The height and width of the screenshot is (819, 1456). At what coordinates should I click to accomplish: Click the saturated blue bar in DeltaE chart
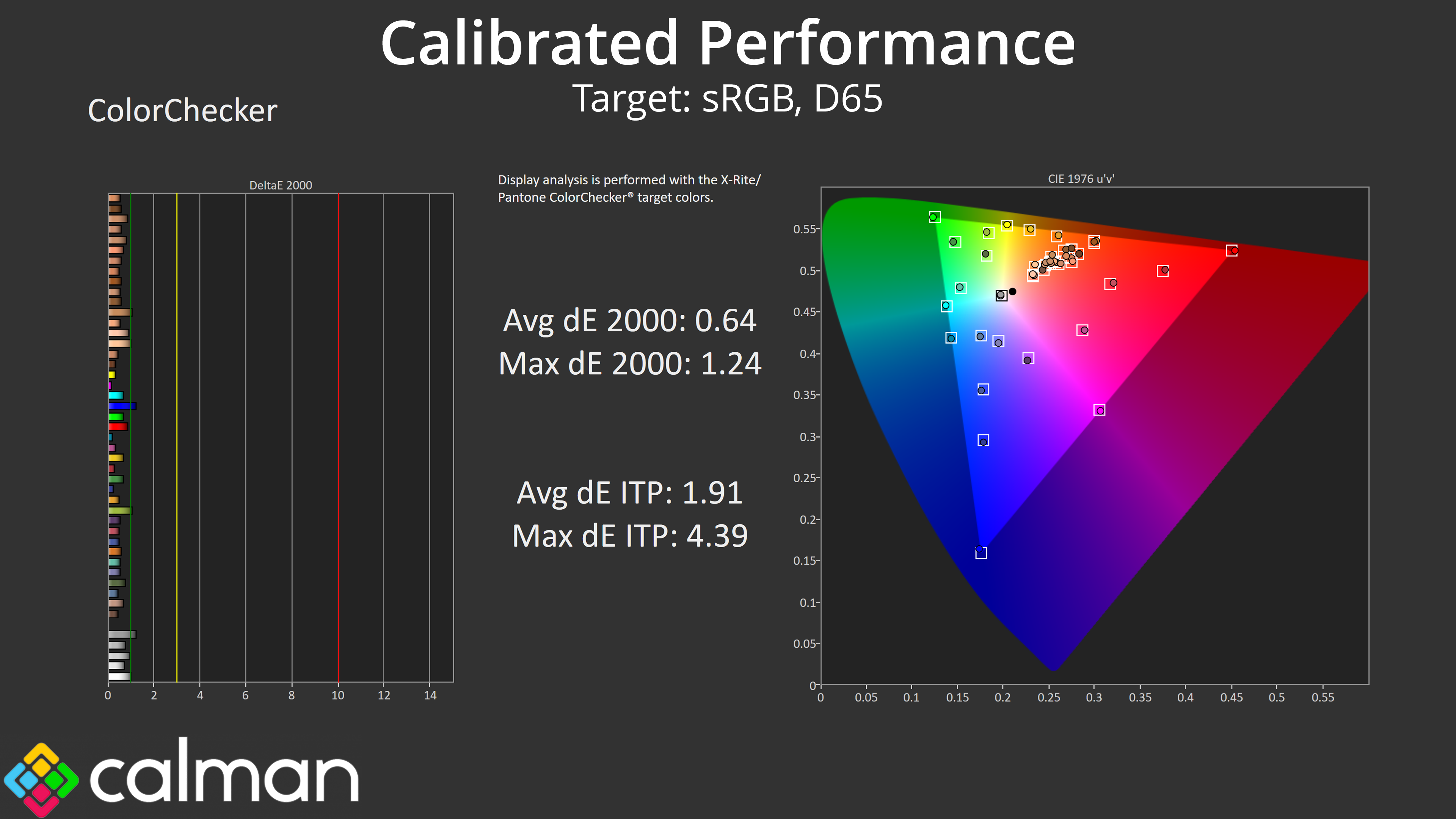tap(121, 406)
